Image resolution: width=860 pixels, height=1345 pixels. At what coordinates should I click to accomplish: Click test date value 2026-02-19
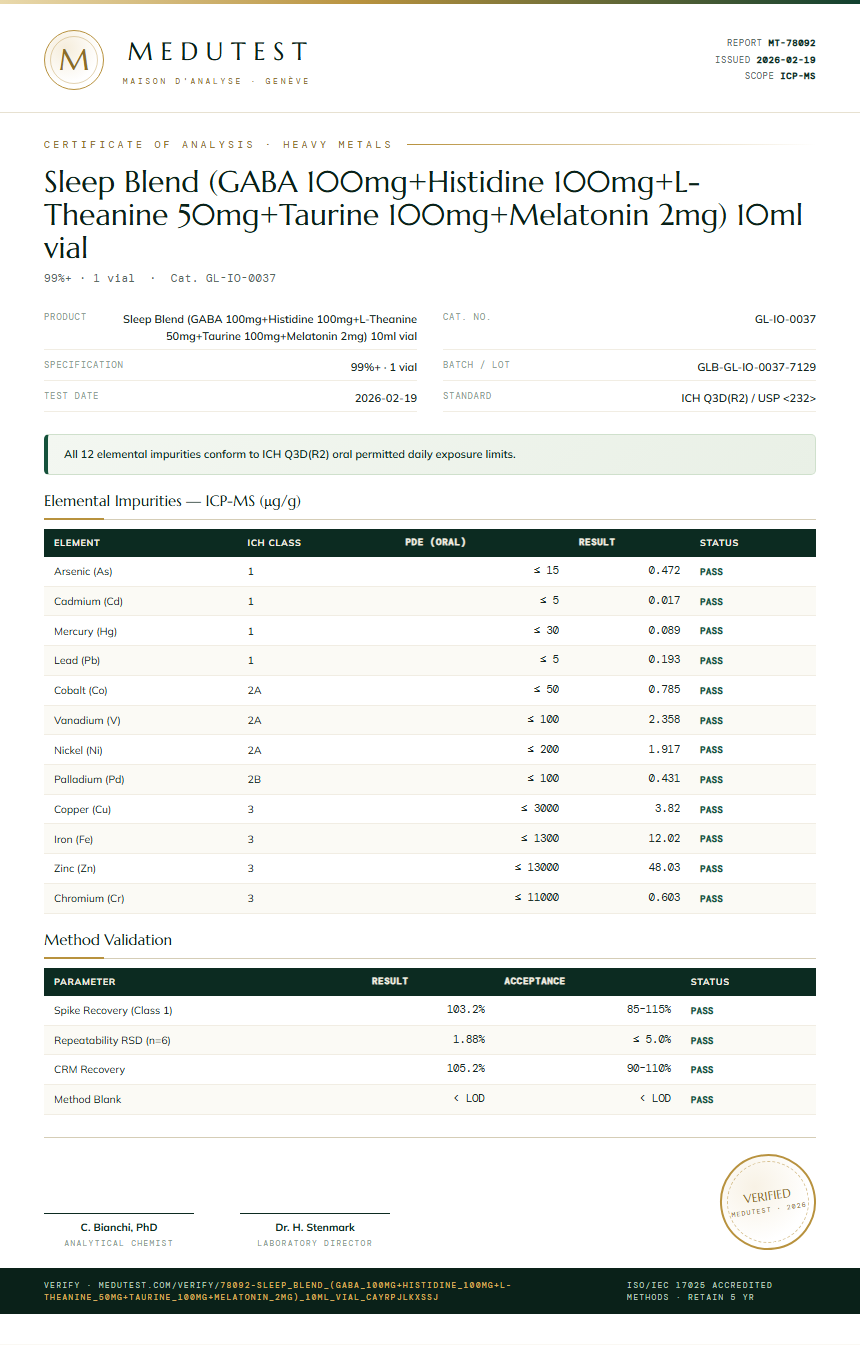click(386, 398)
